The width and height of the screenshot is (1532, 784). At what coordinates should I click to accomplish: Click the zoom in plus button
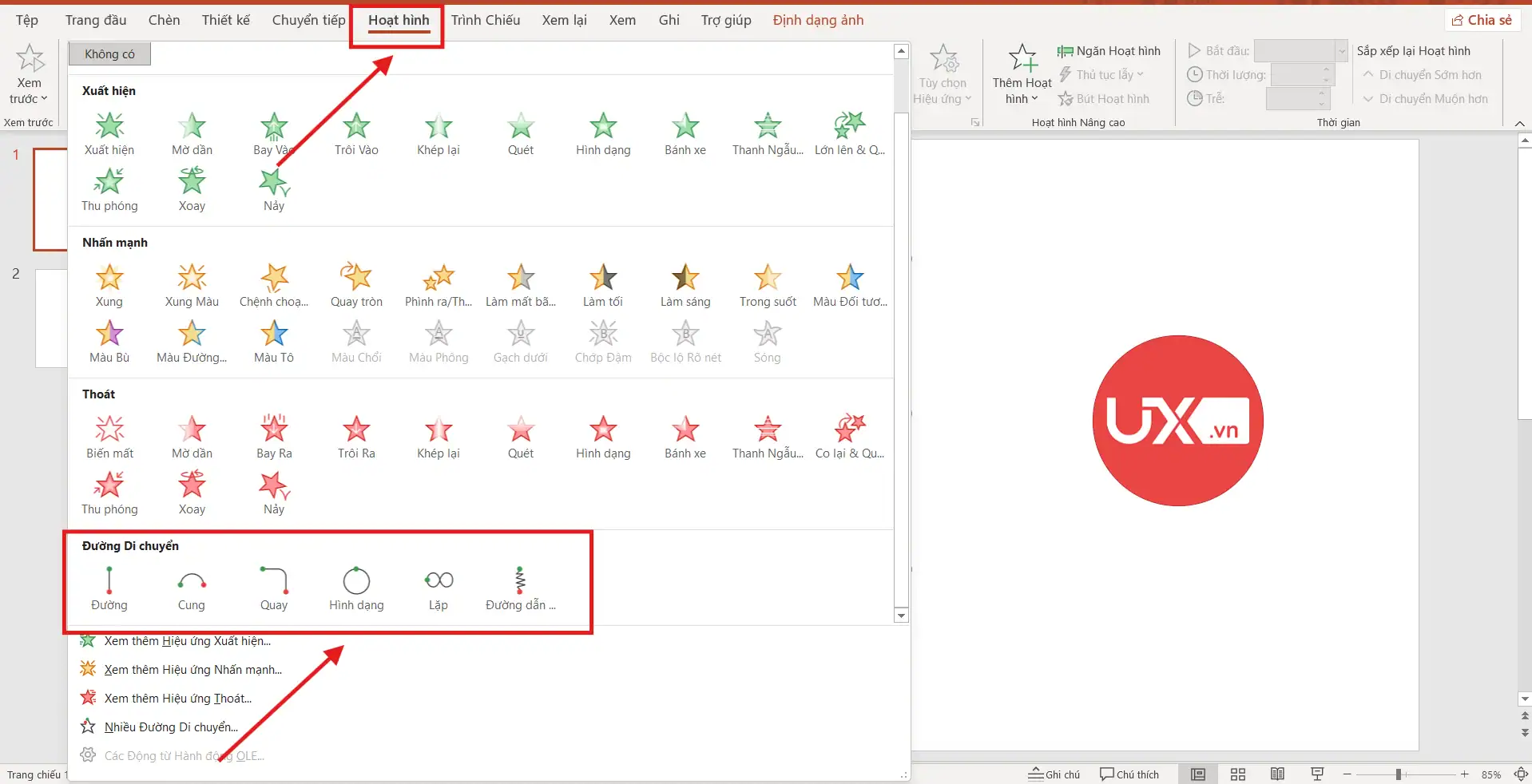point(1464,774)
